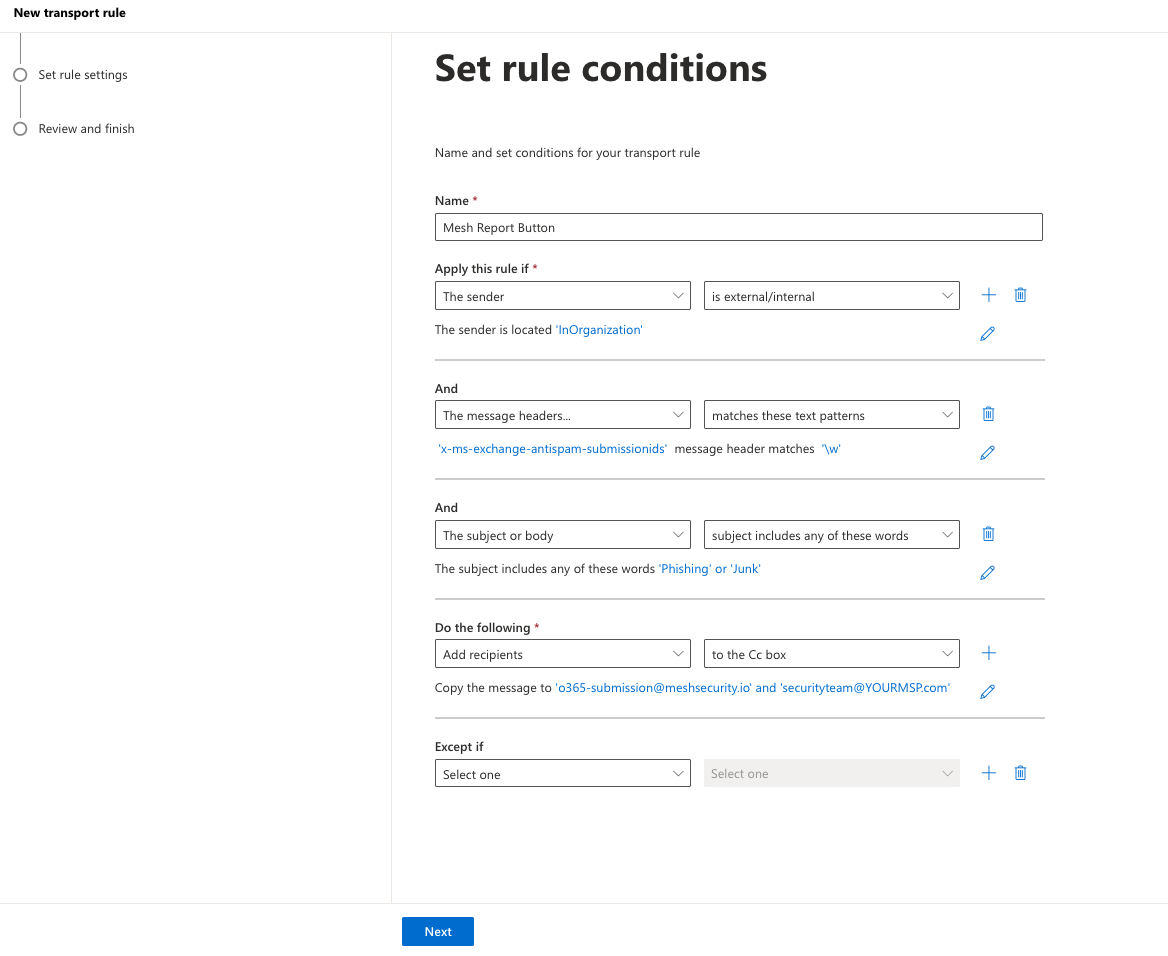Edit the Cc recipients with pencil icon
The width and height of the screenshot is (1168, 956).
987,691
